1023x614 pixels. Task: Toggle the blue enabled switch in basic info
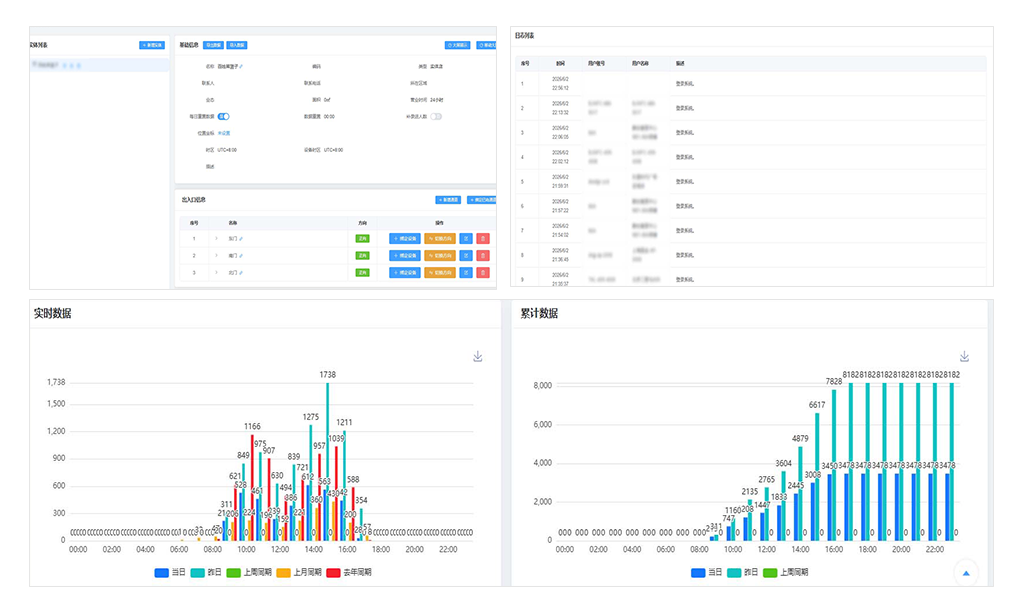click(x=224, y=117)
